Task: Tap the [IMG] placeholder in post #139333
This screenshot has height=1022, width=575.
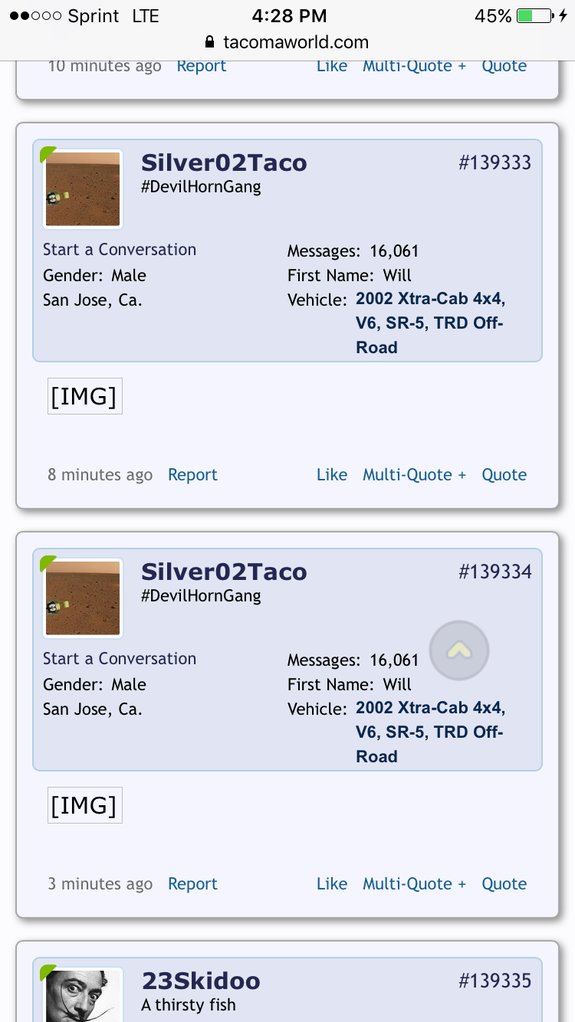Action: tap(85, 396)
